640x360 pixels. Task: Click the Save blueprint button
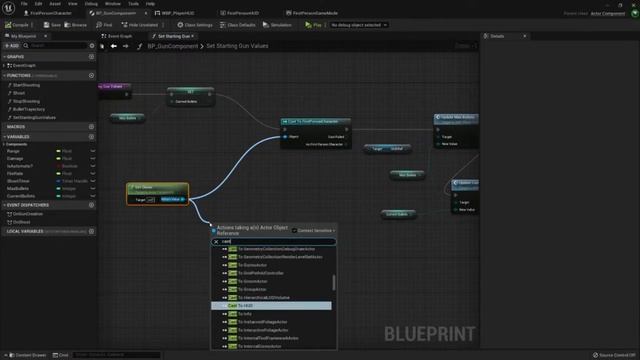click(52, 25)
